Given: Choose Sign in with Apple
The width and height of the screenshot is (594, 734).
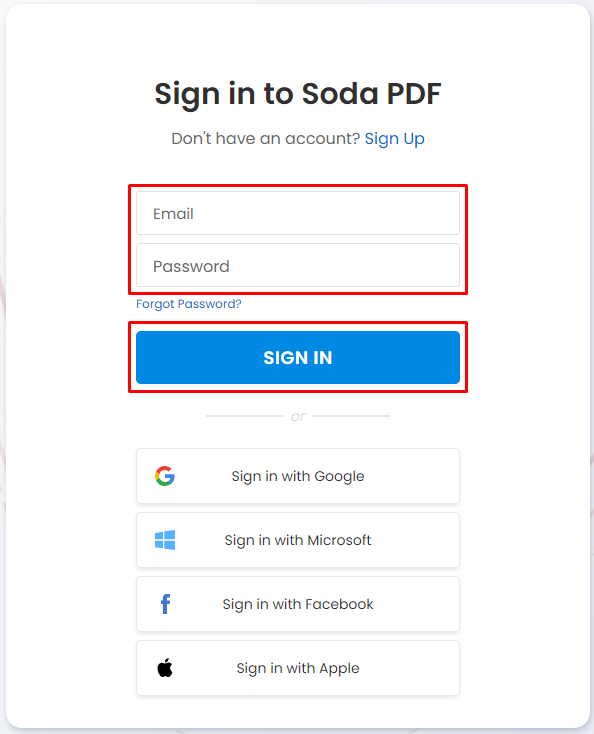Looking at the screenshot, I should click(298, 668).
